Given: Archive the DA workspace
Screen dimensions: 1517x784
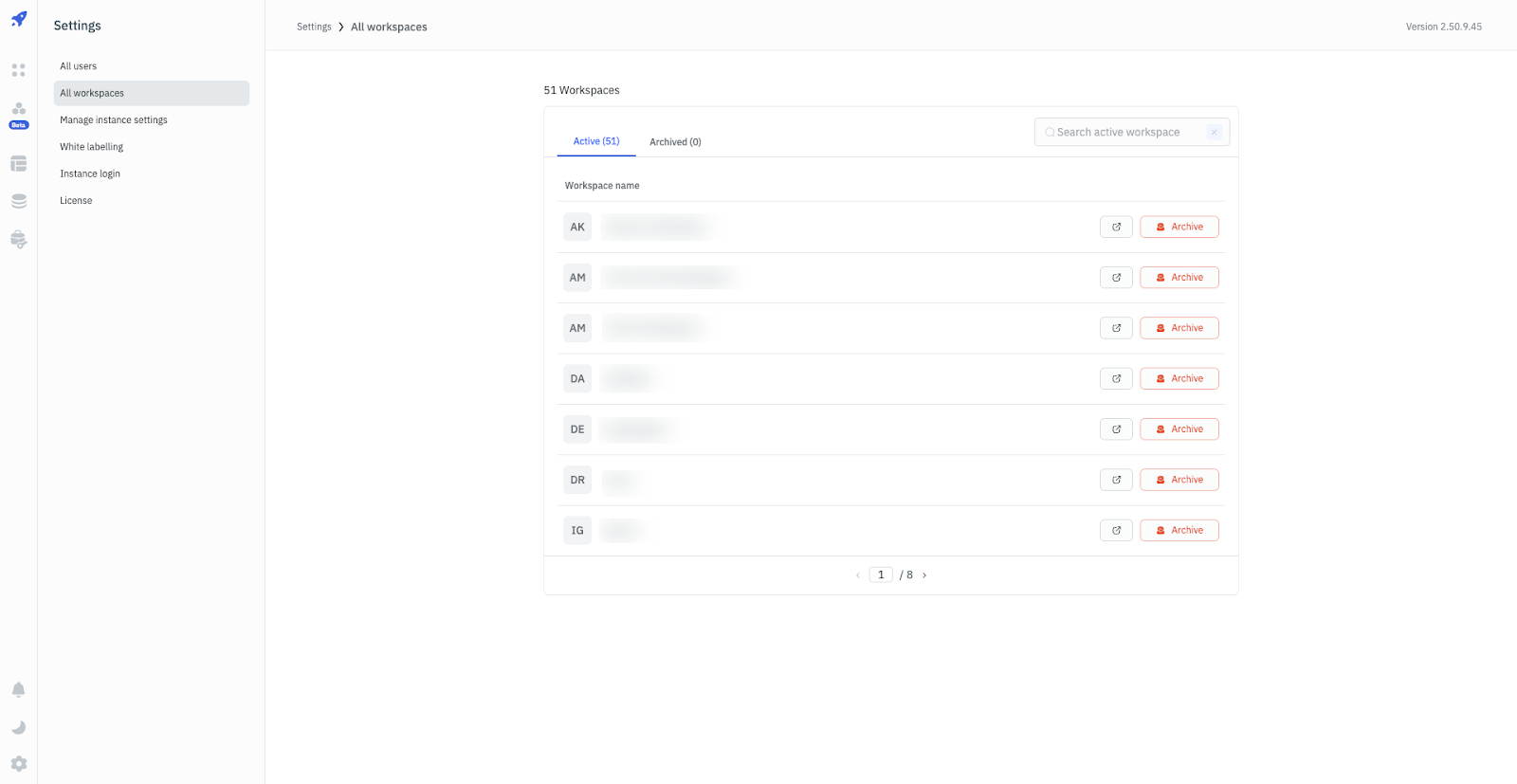Looking at the screenshot, I should click(1179, 379).
